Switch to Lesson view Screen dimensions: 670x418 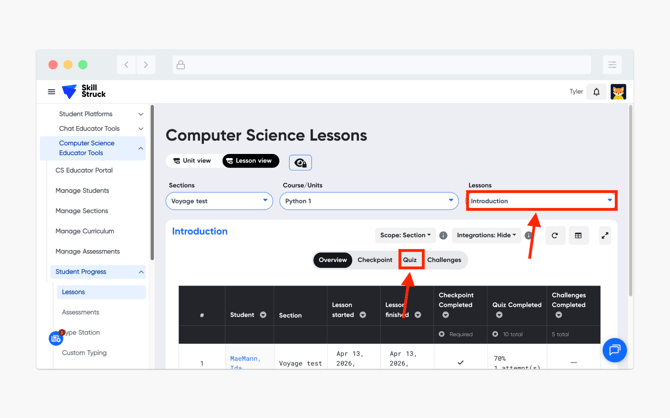pos(250,161)
